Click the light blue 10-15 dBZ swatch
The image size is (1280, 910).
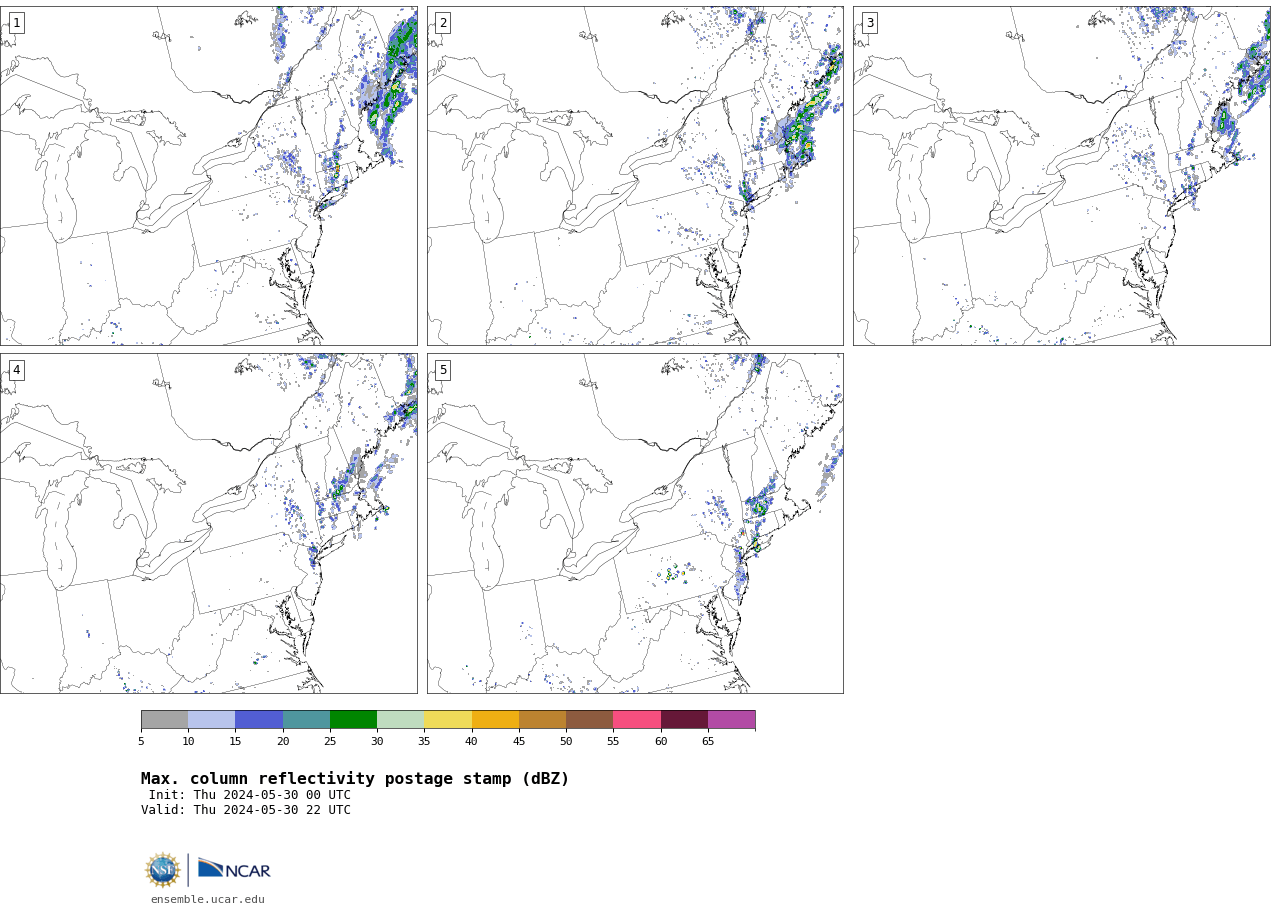(x=211, y=720)
